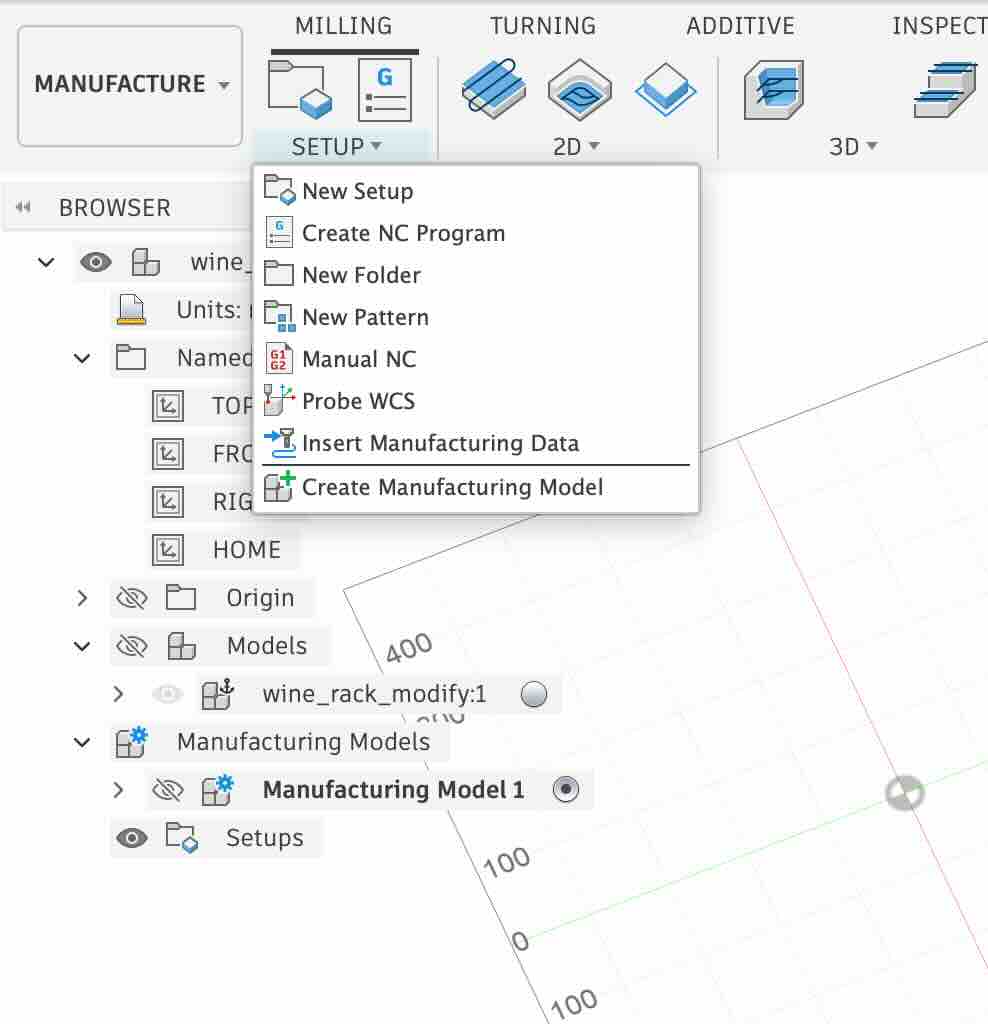The image size is (988, 1024).
Task: Switch to the INSPECTION tab
Action: [939, 26]
